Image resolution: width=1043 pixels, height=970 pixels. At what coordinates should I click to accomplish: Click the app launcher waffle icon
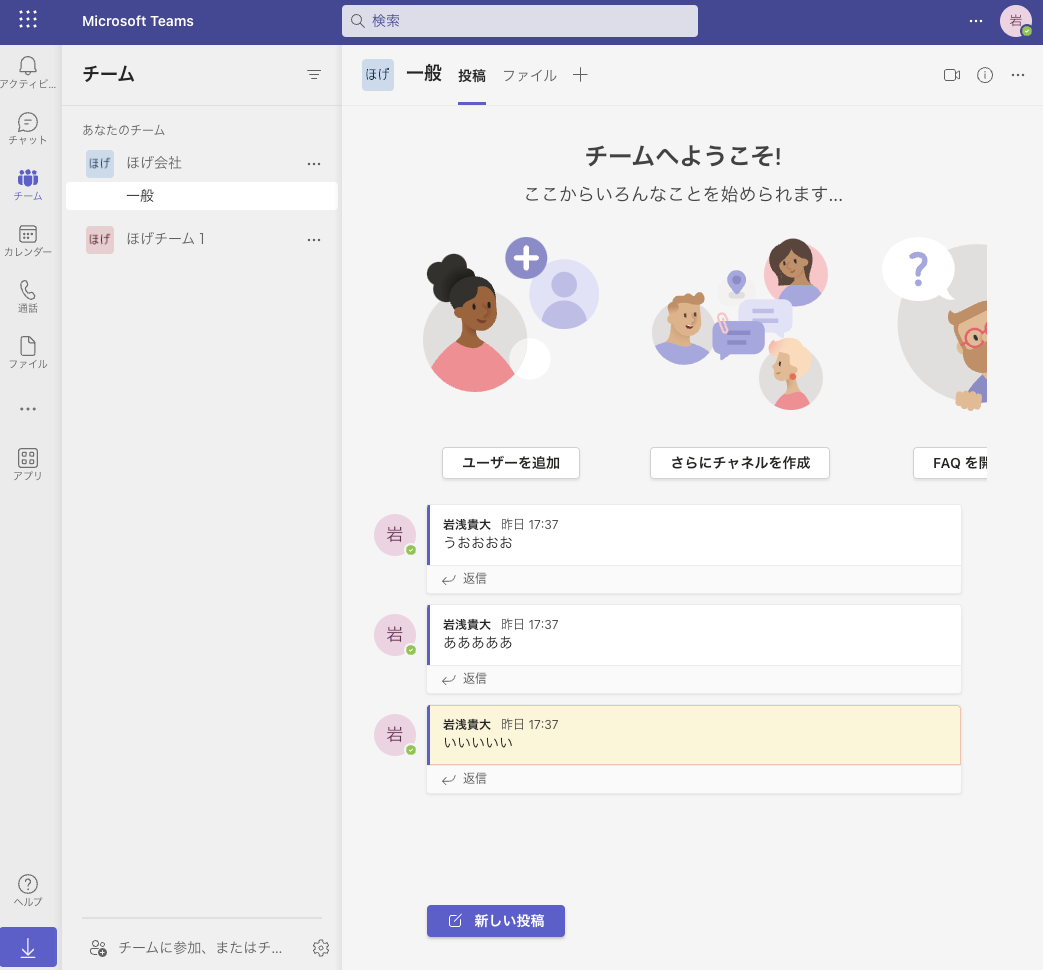(27, 20)
